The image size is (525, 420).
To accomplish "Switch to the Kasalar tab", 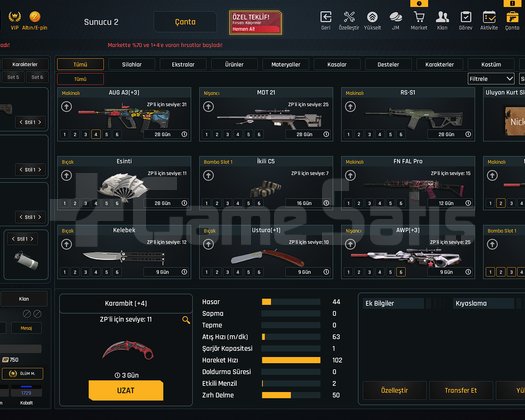I will point(337,64).
